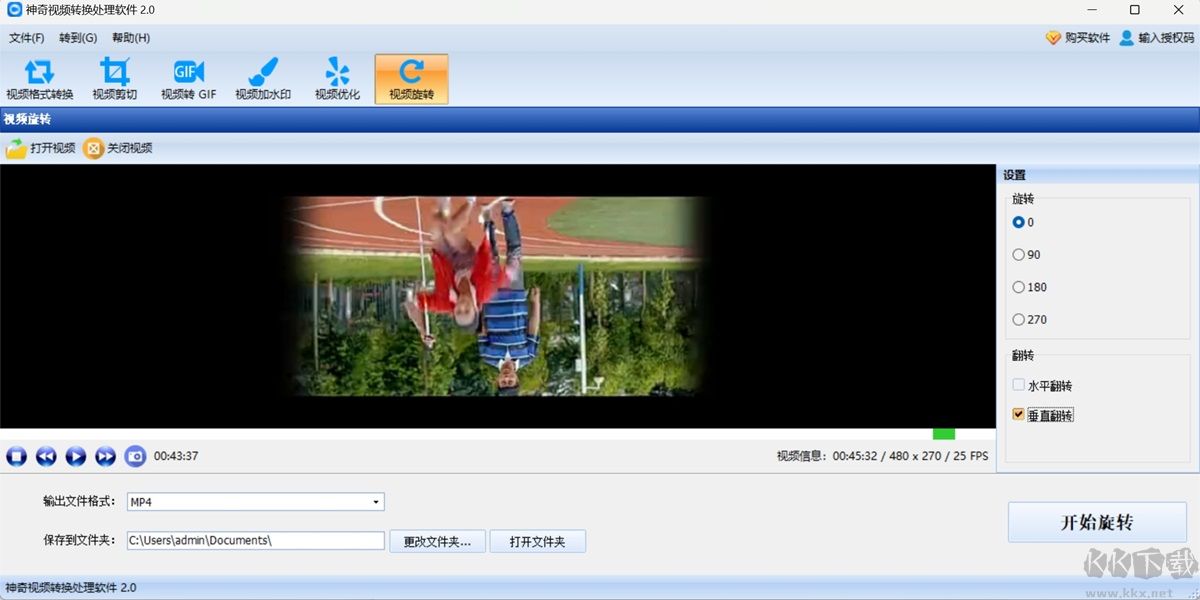Enable 水平翻转 checkbox
Viewport: 1200px width, 600px height.
click(x=1019, y=385)
